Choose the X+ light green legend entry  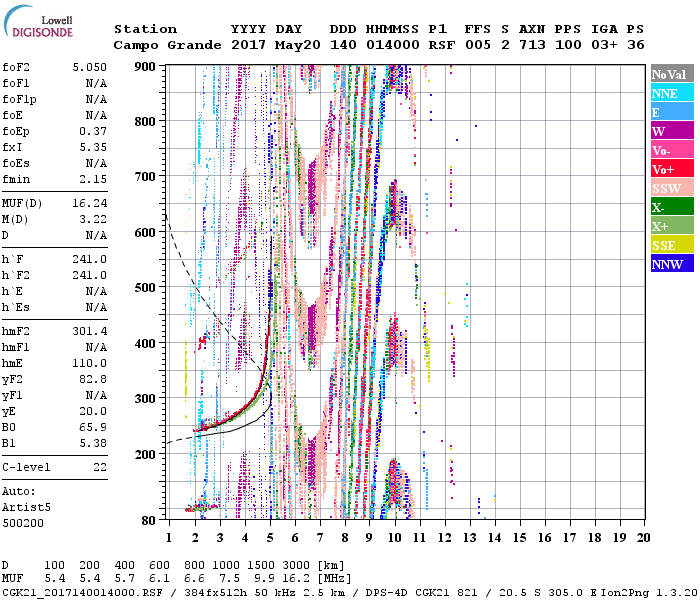pos(672,226)
